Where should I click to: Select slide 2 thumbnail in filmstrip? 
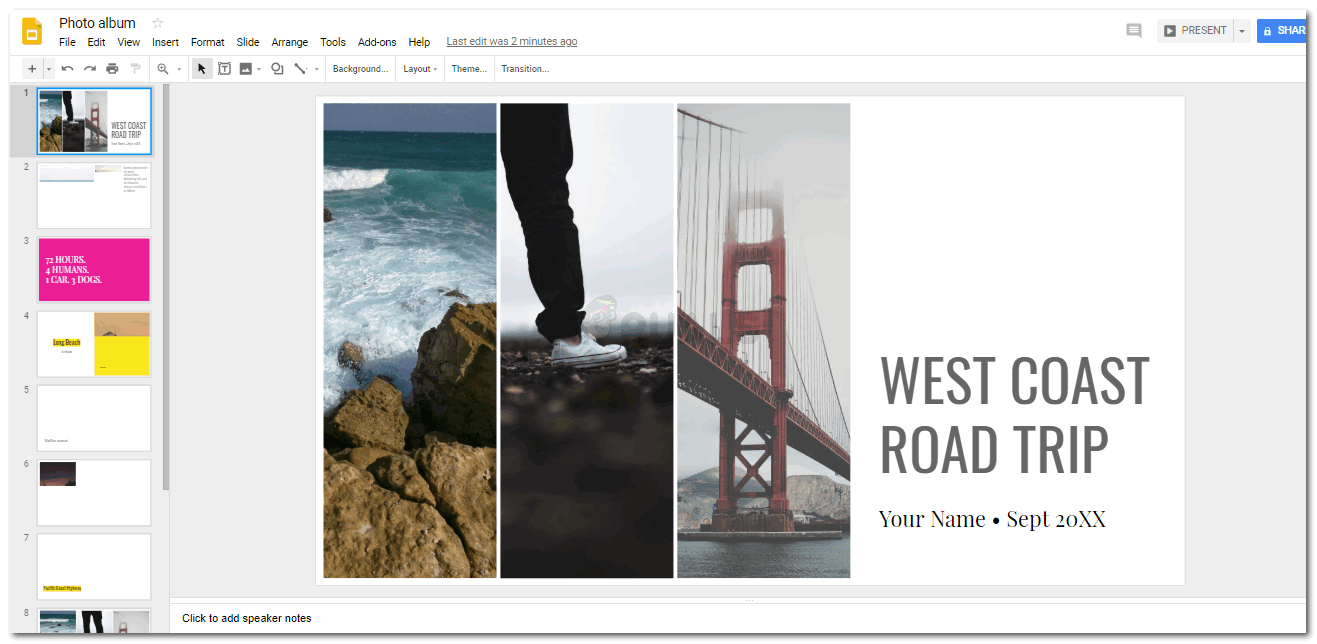[x=94, y=196]
